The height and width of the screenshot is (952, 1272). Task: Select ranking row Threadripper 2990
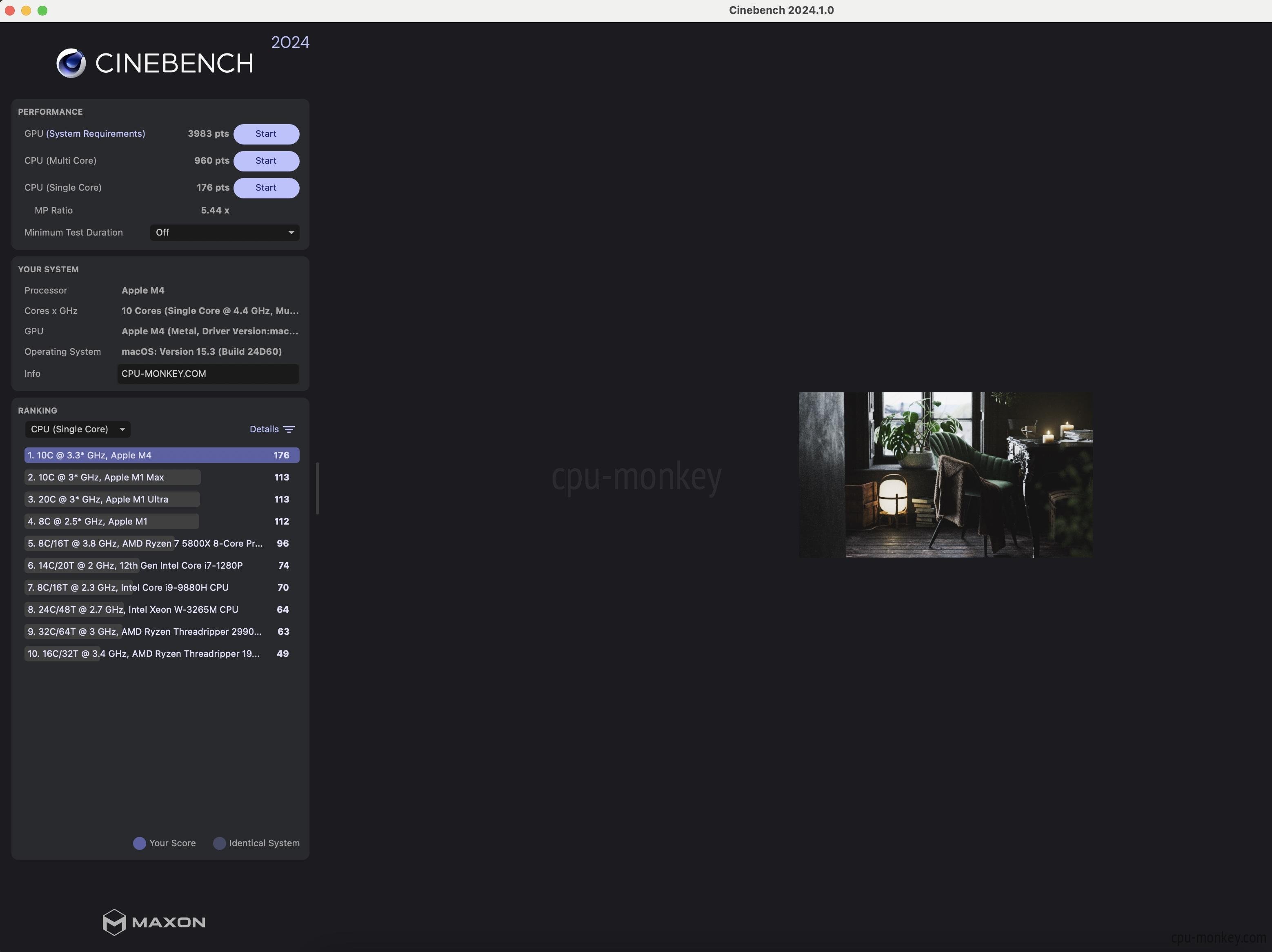pos(162,632)
